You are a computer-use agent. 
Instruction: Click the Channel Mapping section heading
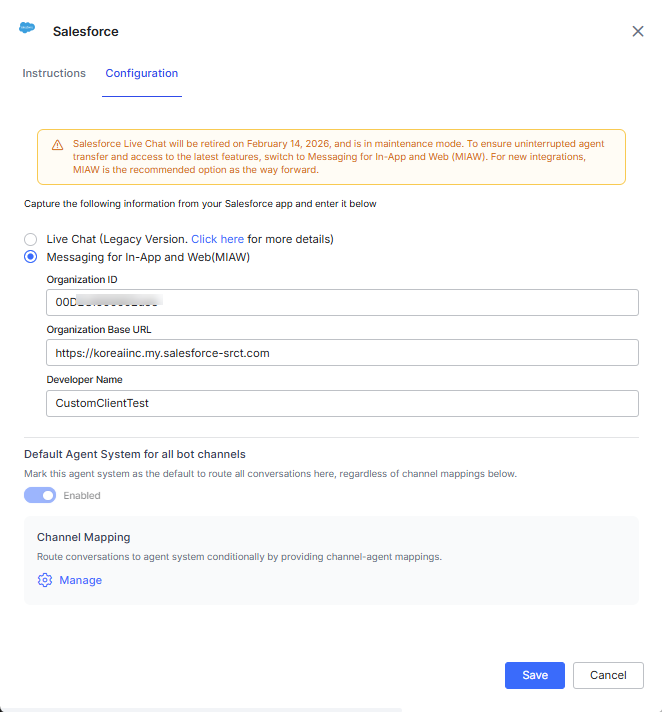tap(84, 537)
